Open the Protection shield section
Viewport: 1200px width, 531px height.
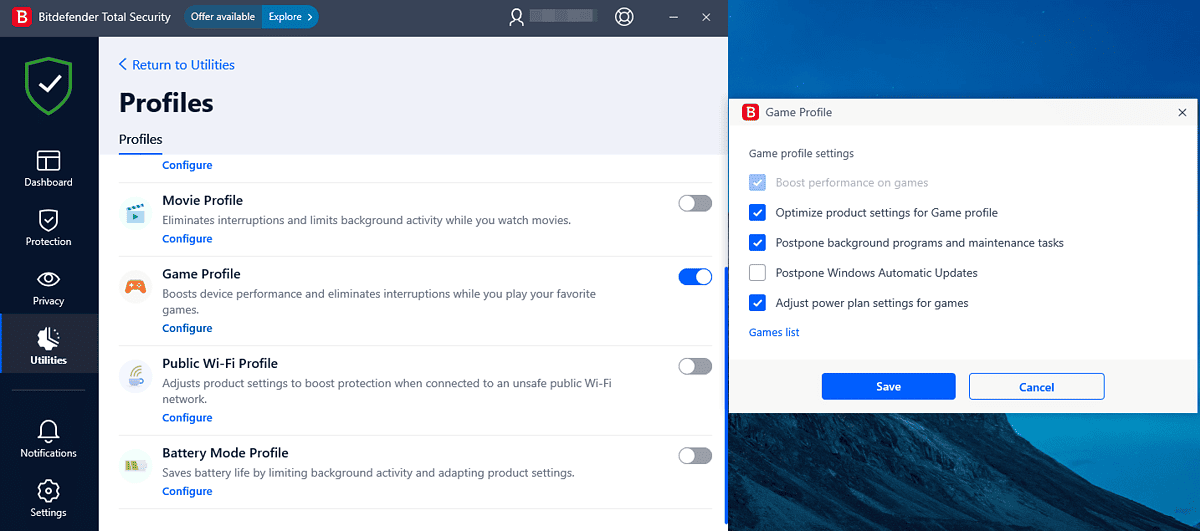[x=48, y=228]
